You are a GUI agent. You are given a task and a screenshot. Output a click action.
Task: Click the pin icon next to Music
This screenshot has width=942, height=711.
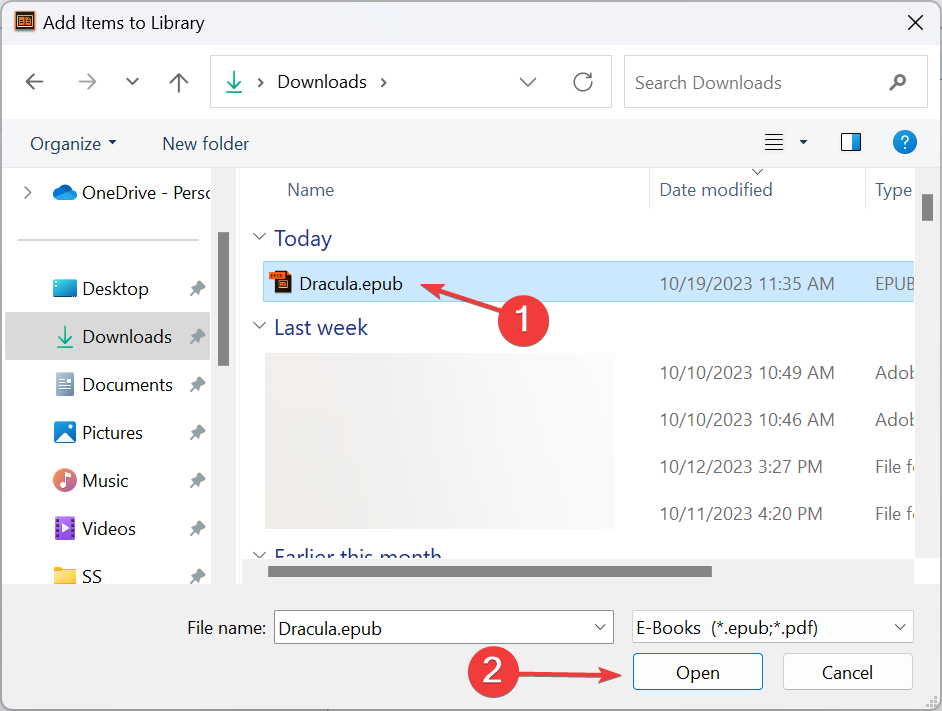[197, 481]
